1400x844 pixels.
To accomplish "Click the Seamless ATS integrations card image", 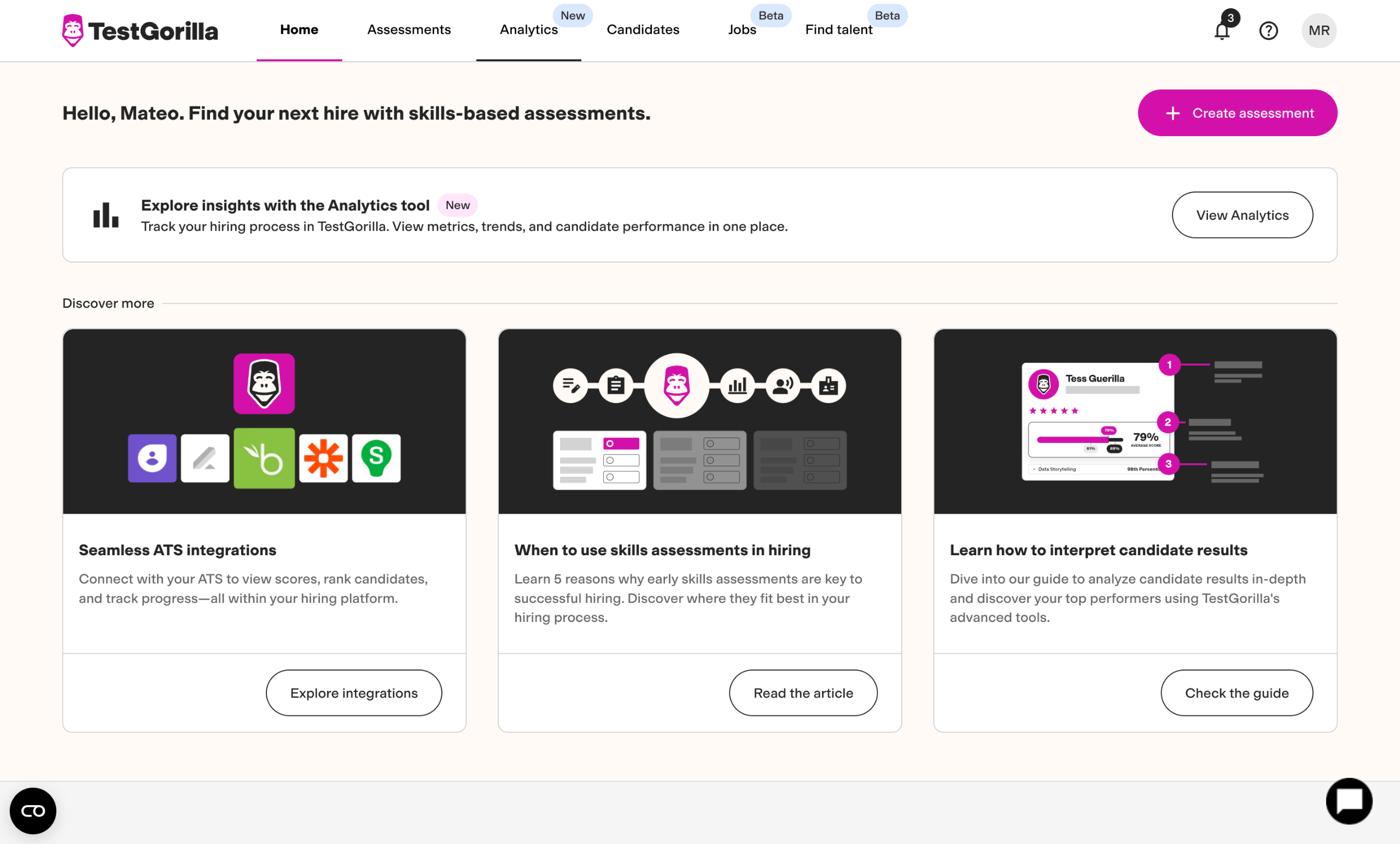I will point(264,421).
